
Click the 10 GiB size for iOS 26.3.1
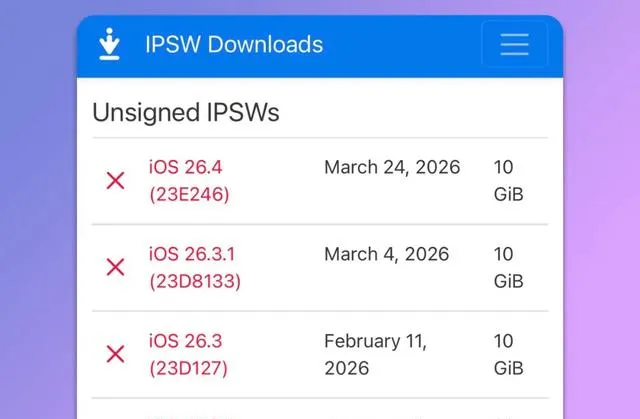(x=509, y=267)
